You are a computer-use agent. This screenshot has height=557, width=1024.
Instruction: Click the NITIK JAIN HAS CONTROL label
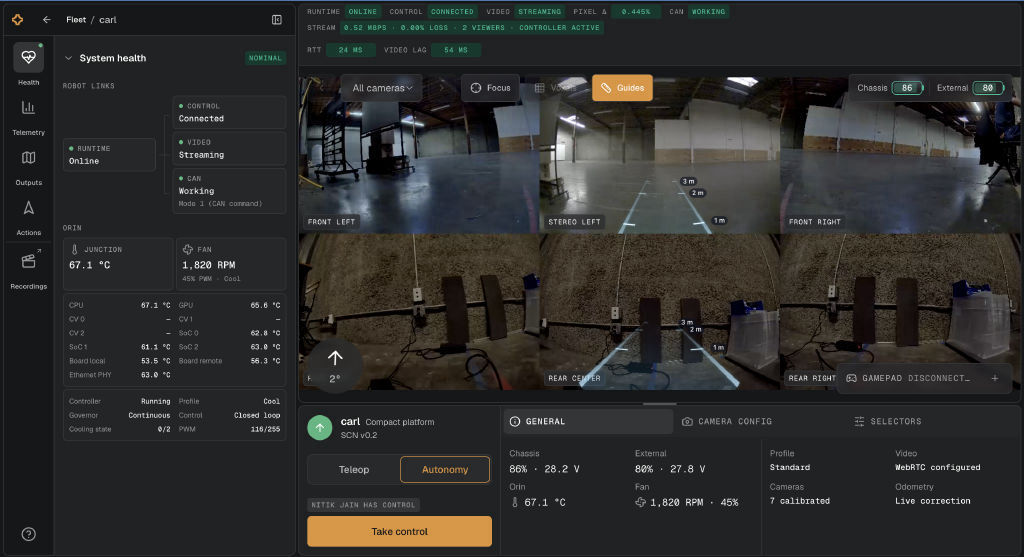tap(363, 505)
